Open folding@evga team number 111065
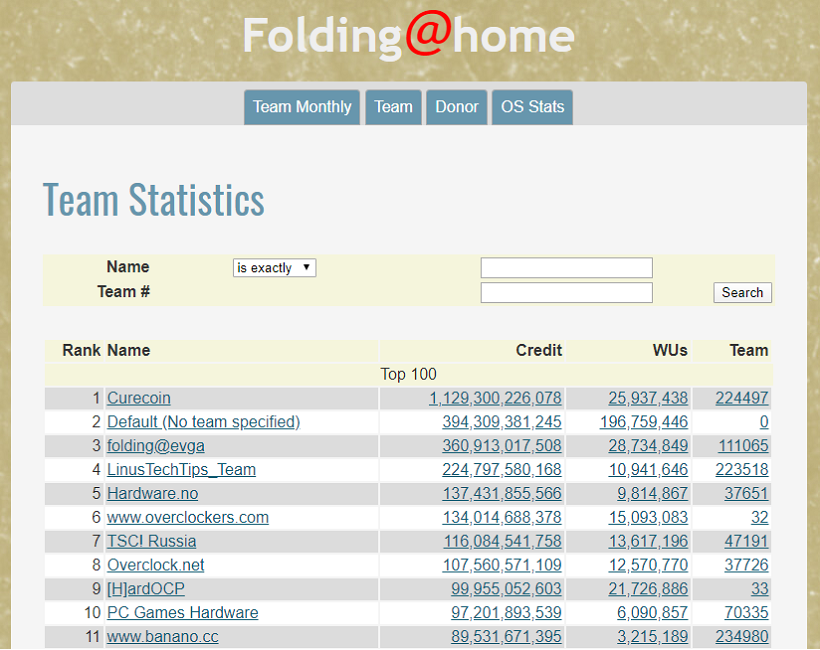Screen dimensions: 820x650 [x=743, y=446]
